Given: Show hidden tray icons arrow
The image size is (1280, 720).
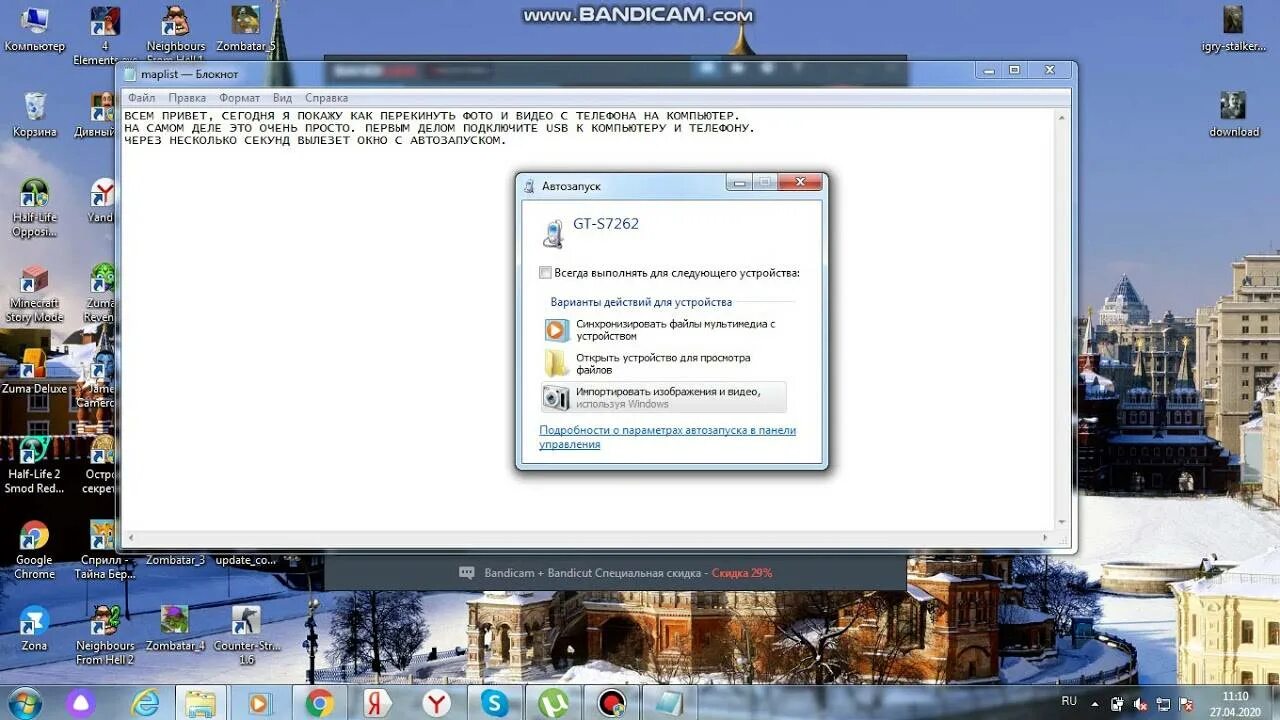Looking at the screenshot, I should click(1096, 704).
